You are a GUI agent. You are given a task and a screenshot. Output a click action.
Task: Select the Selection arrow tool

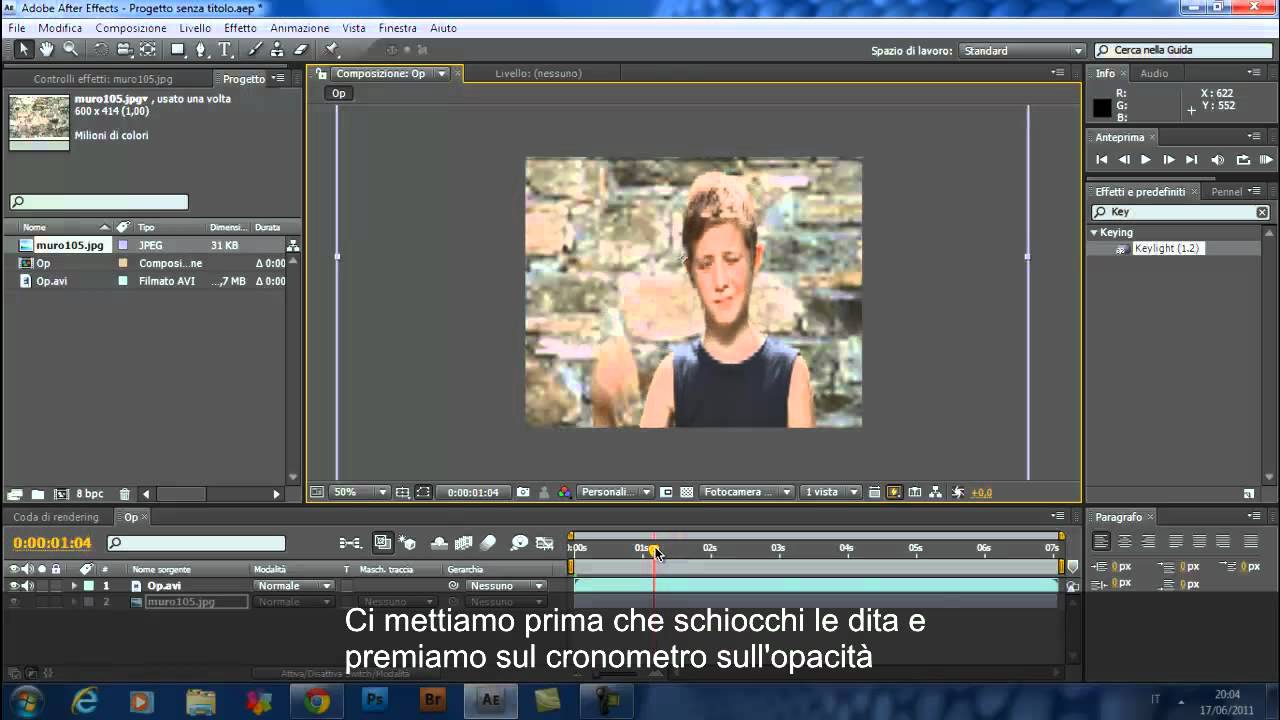click(x=24, y=49)
